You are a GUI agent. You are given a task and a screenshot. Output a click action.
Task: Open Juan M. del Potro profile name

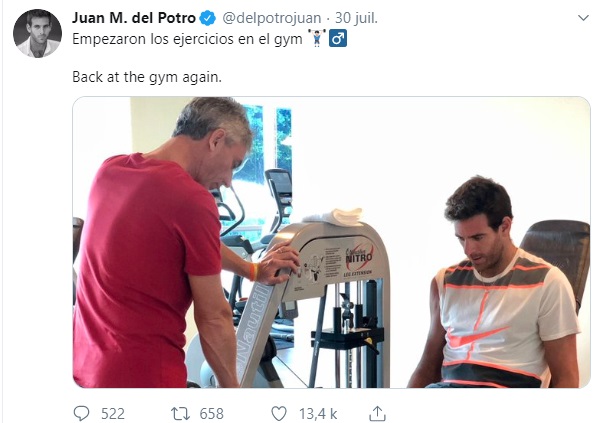pos(134,18)
